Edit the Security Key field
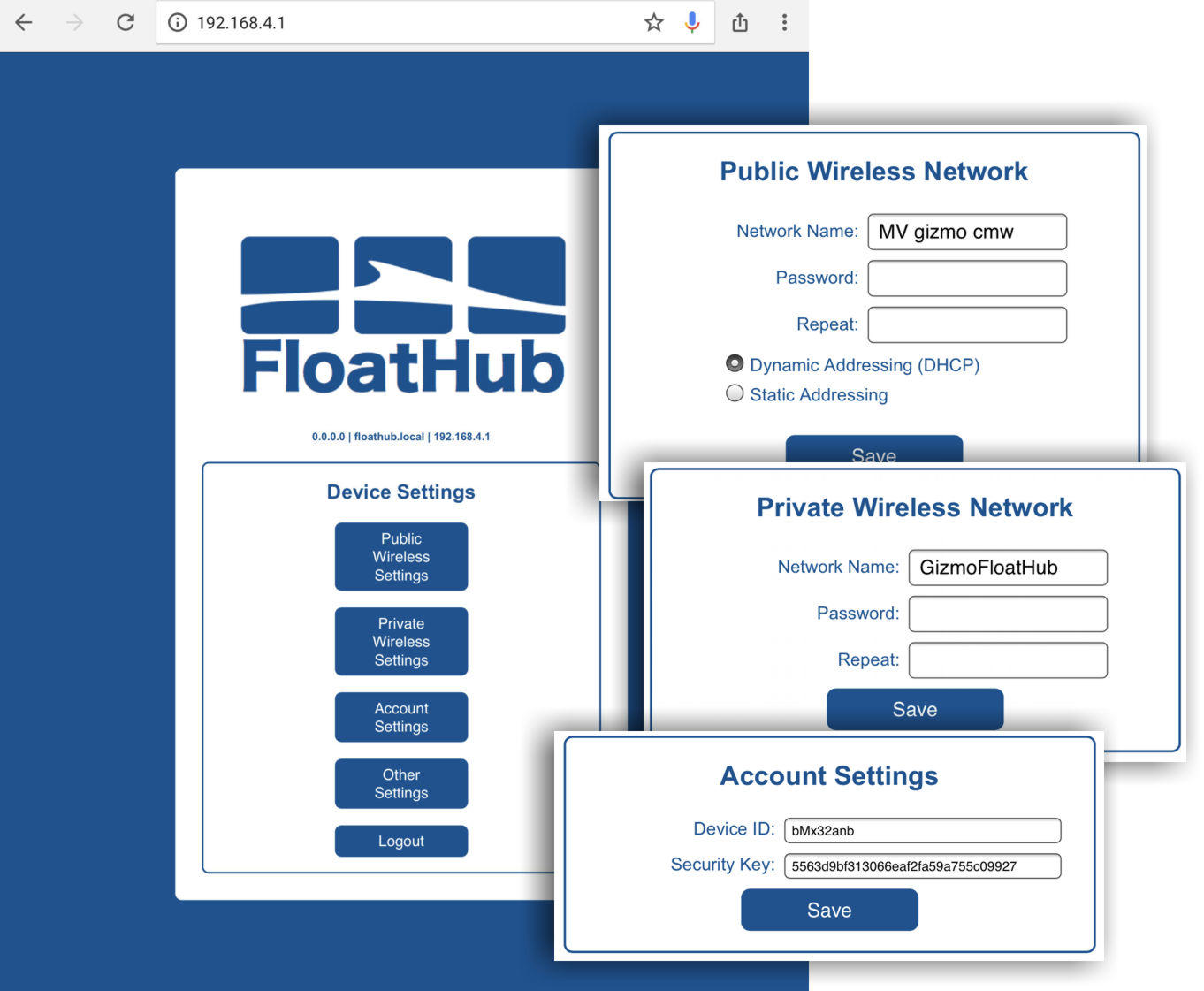This screenshot has width=1204, height=991. (922, 866)
